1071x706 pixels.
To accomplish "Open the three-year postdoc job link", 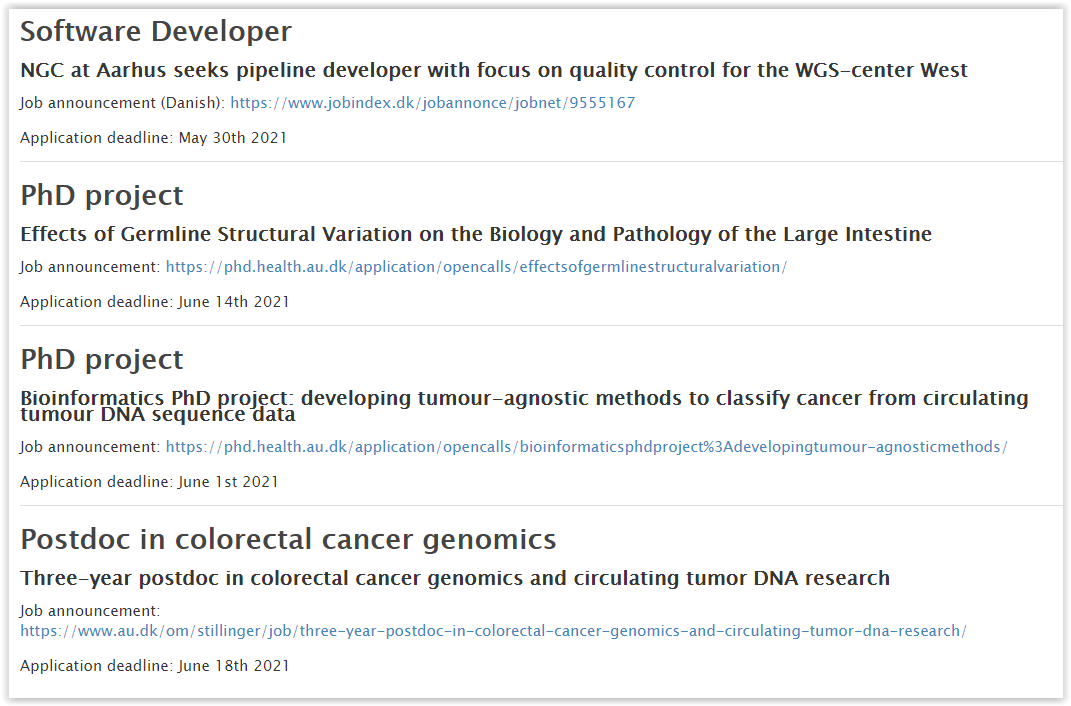I will [x=493, y=631].
